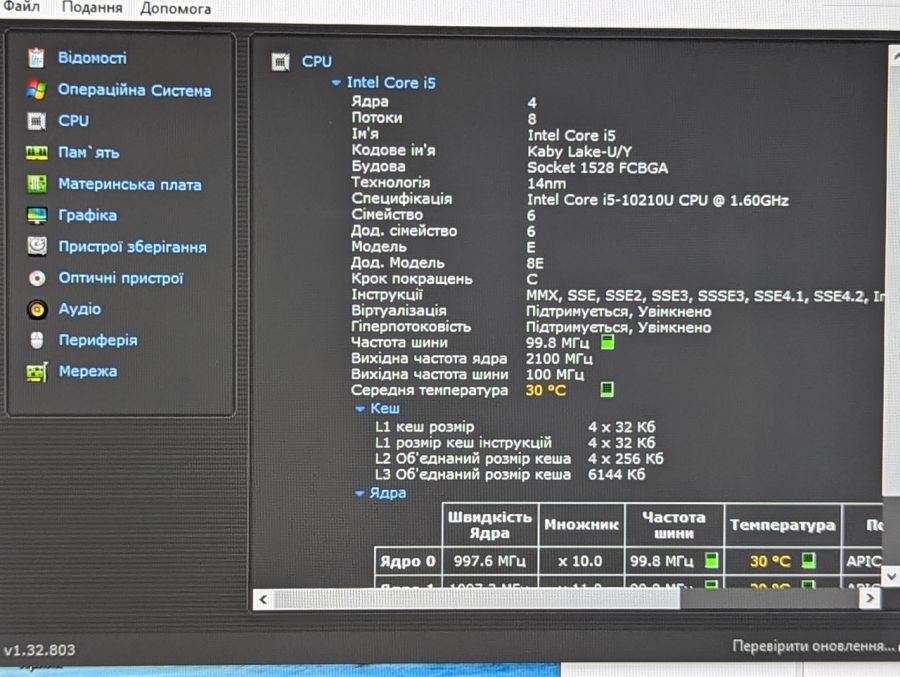Click the Мережа network card icon
900x677 pixels.
[37, 372]
